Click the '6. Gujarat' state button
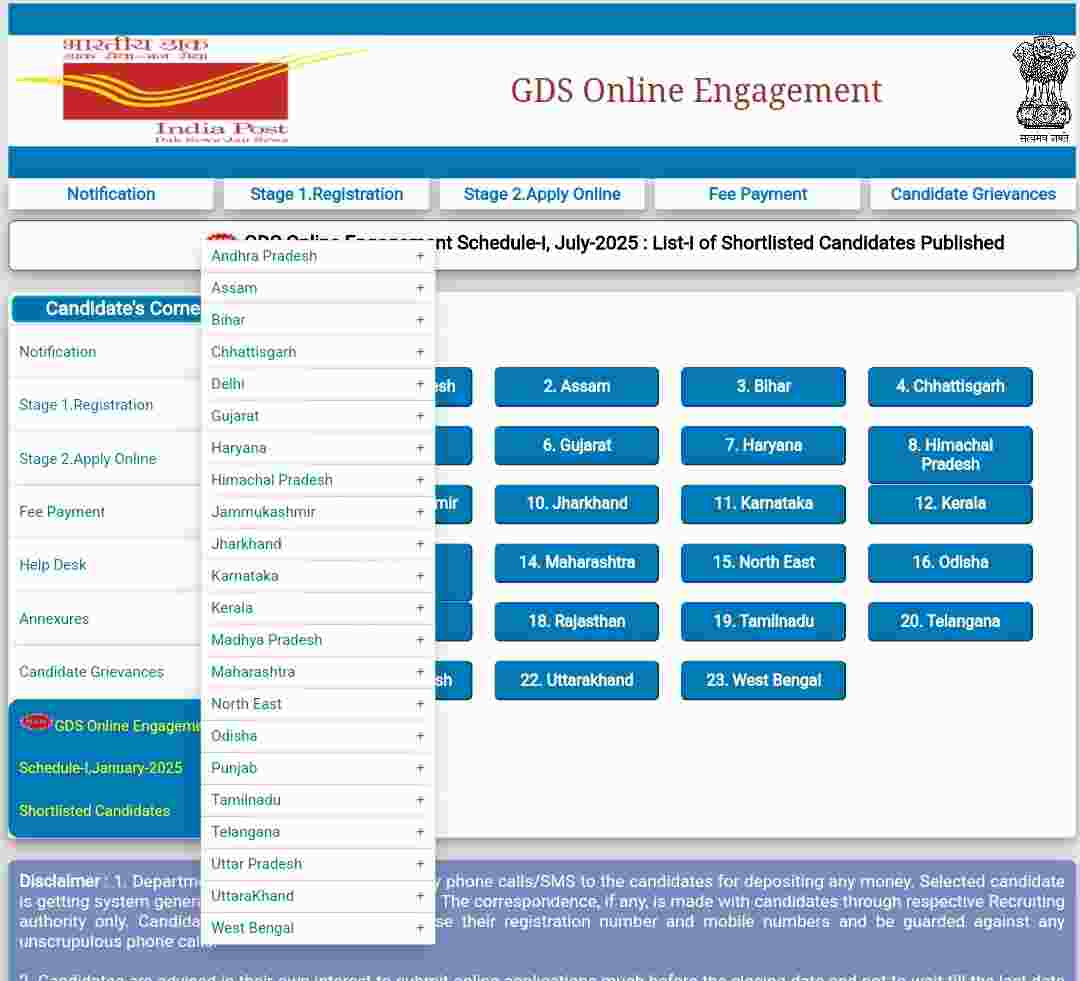 [x=577, y=446]
